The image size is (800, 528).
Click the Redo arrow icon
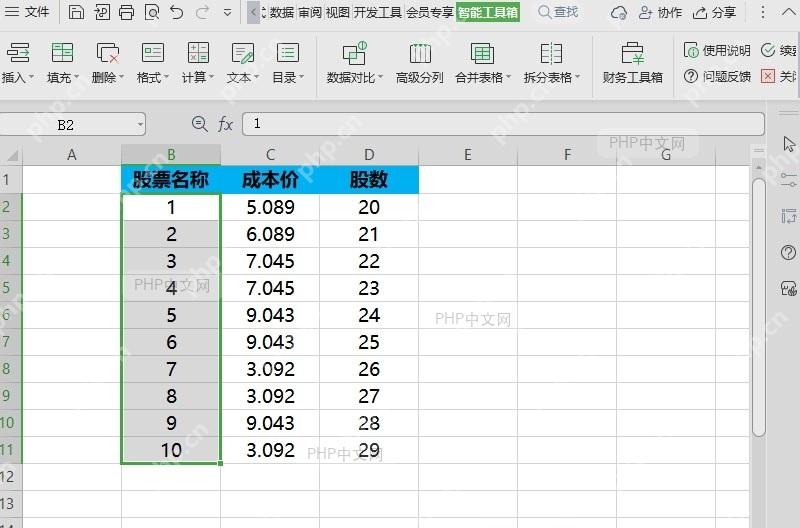click(x=202, y=12)
